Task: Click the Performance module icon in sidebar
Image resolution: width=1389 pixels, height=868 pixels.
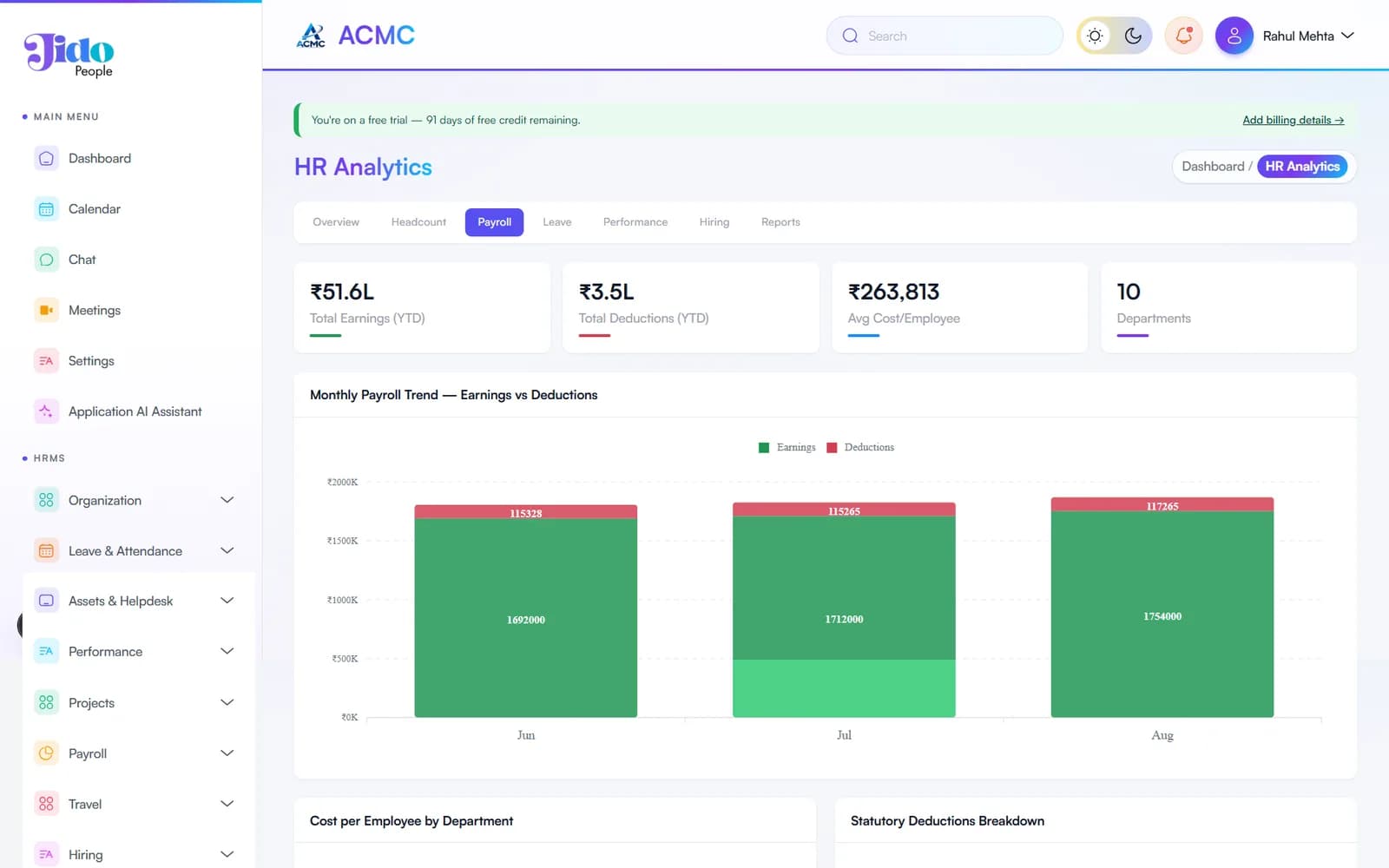Action: (x=46, y=652)
